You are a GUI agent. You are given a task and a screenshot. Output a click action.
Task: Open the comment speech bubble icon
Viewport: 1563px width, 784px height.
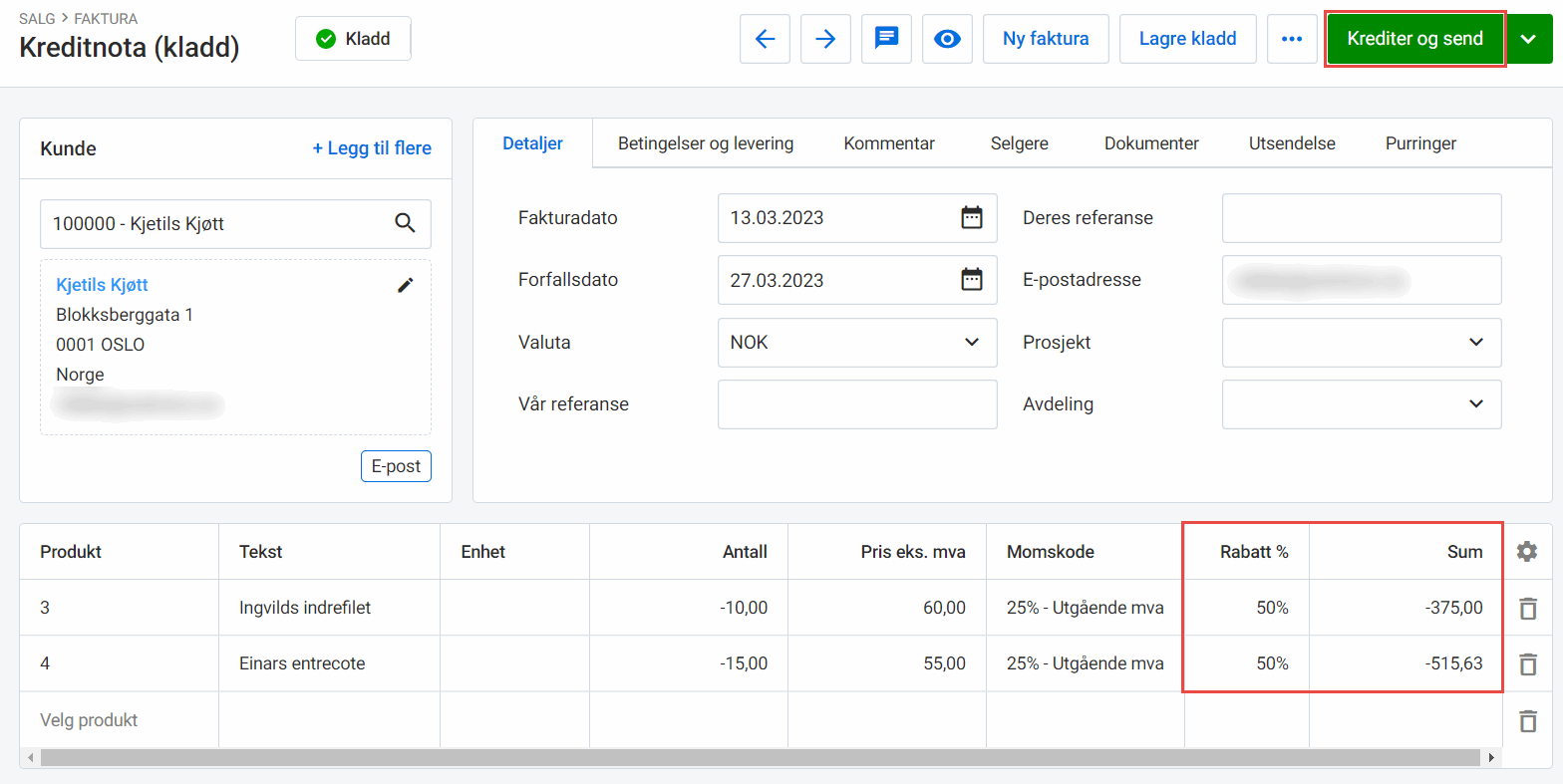point(886,39)
